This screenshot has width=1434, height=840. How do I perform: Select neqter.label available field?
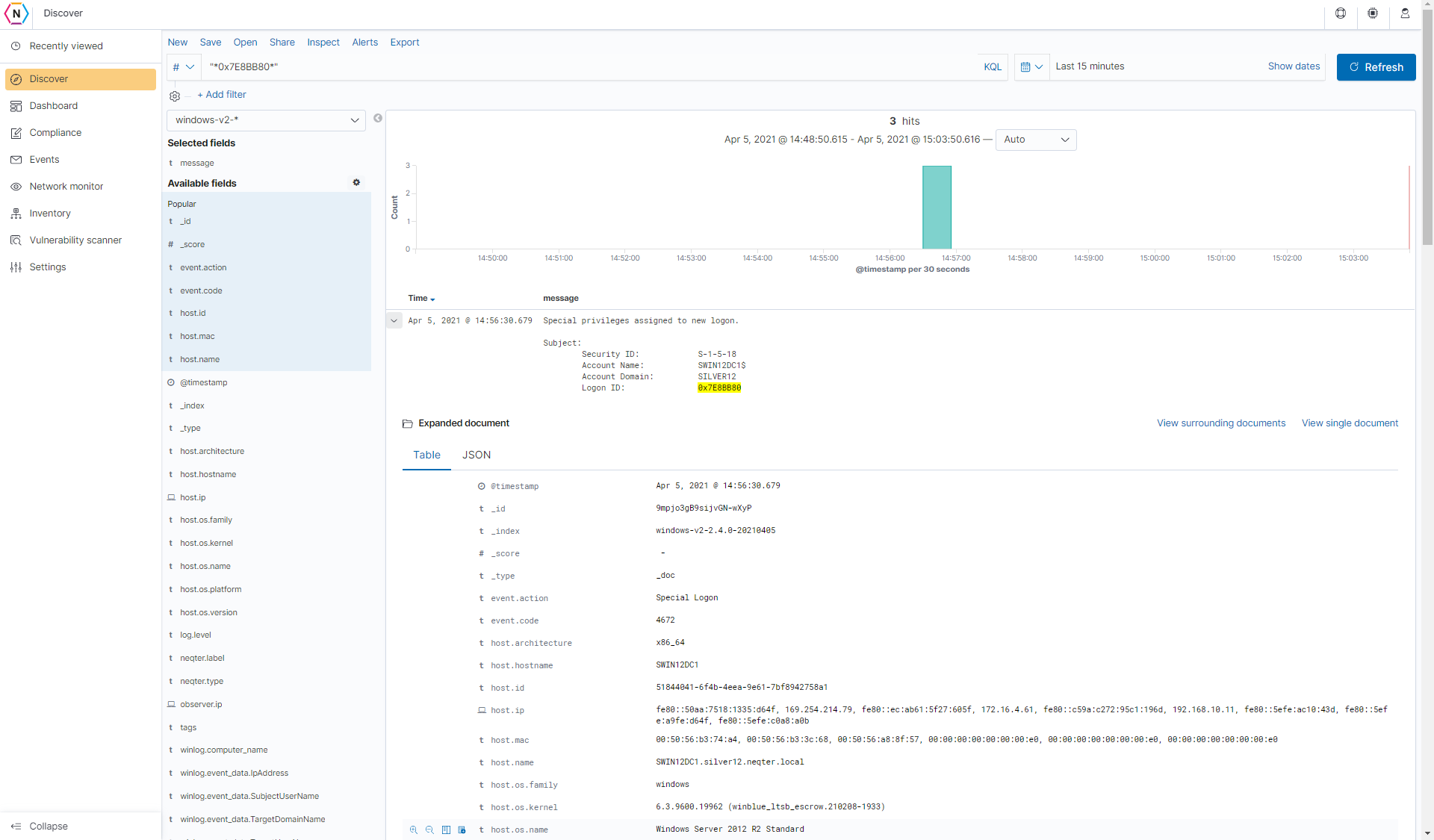point(202,659)
